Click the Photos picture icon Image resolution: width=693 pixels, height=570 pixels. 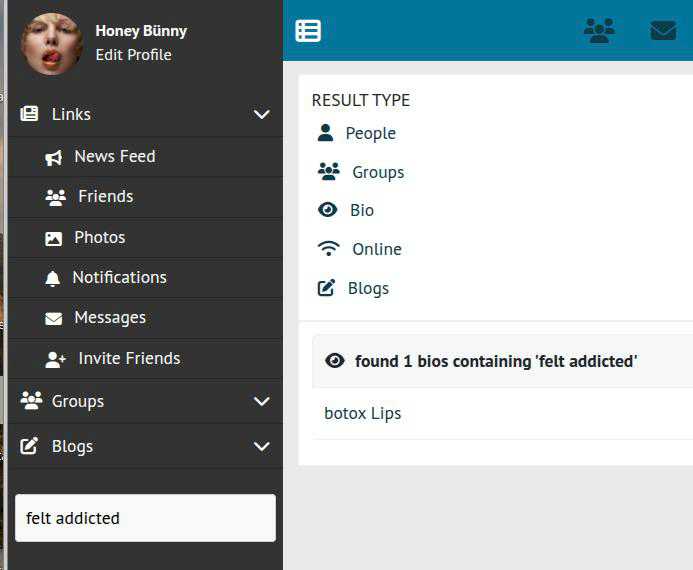point(54,238)
